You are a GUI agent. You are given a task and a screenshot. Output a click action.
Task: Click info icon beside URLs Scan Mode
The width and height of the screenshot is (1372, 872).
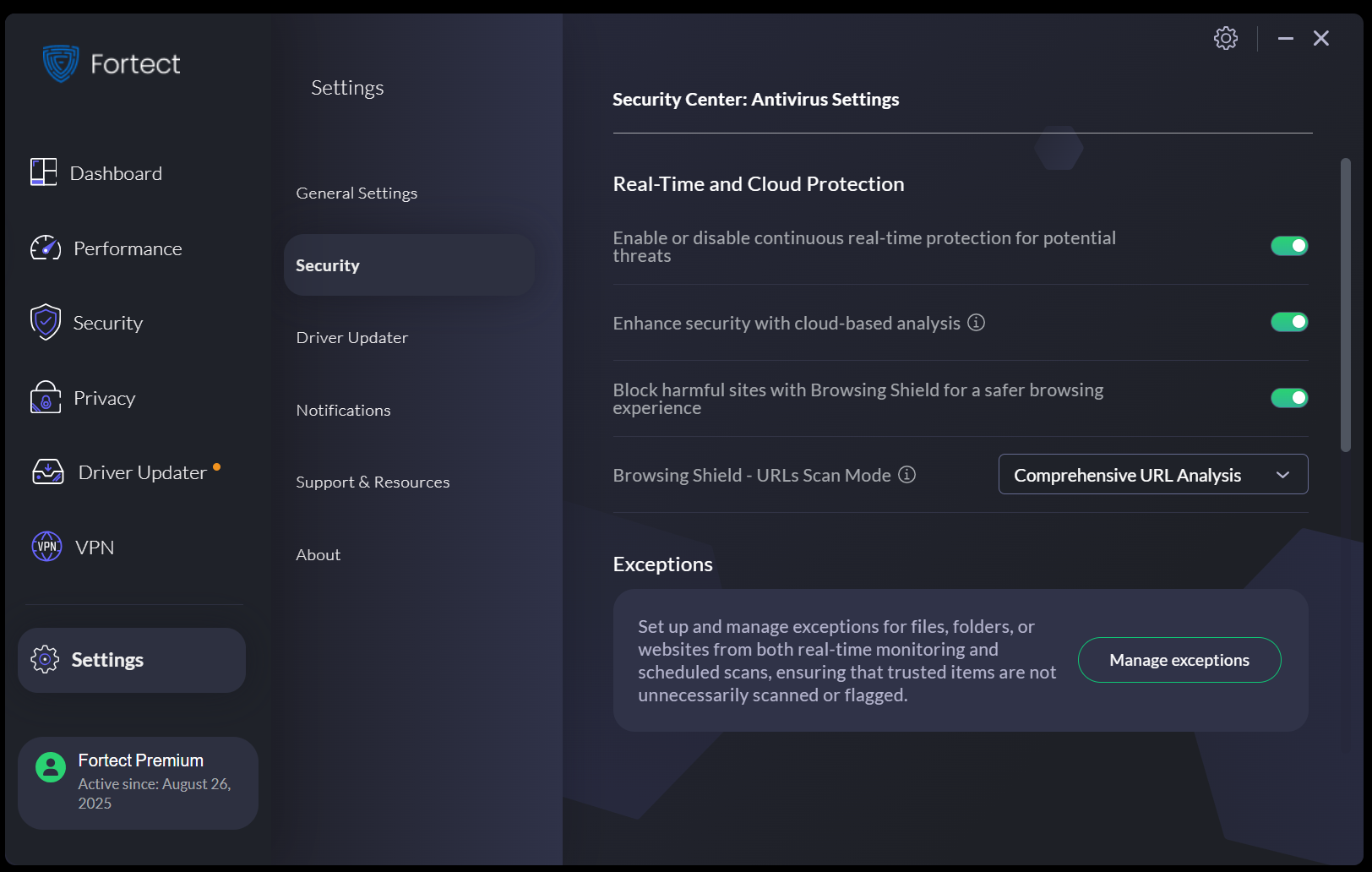(907, 475)
